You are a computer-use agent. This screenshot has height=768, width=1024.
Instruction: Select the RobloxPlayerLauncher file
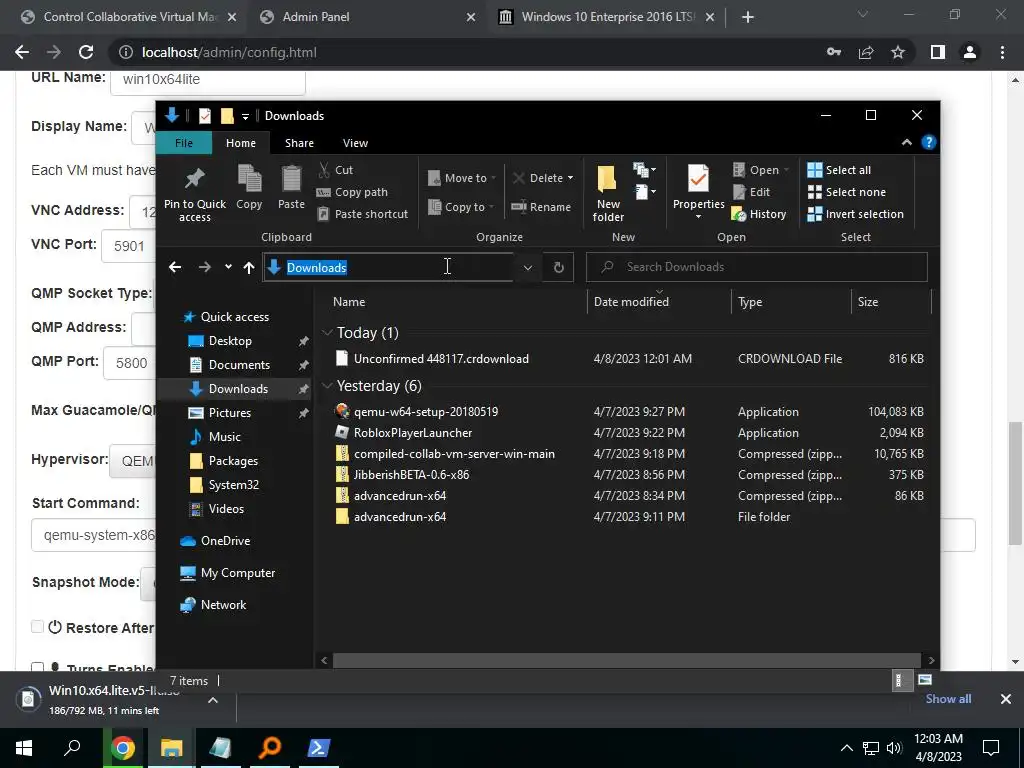[x=413, y=432]
